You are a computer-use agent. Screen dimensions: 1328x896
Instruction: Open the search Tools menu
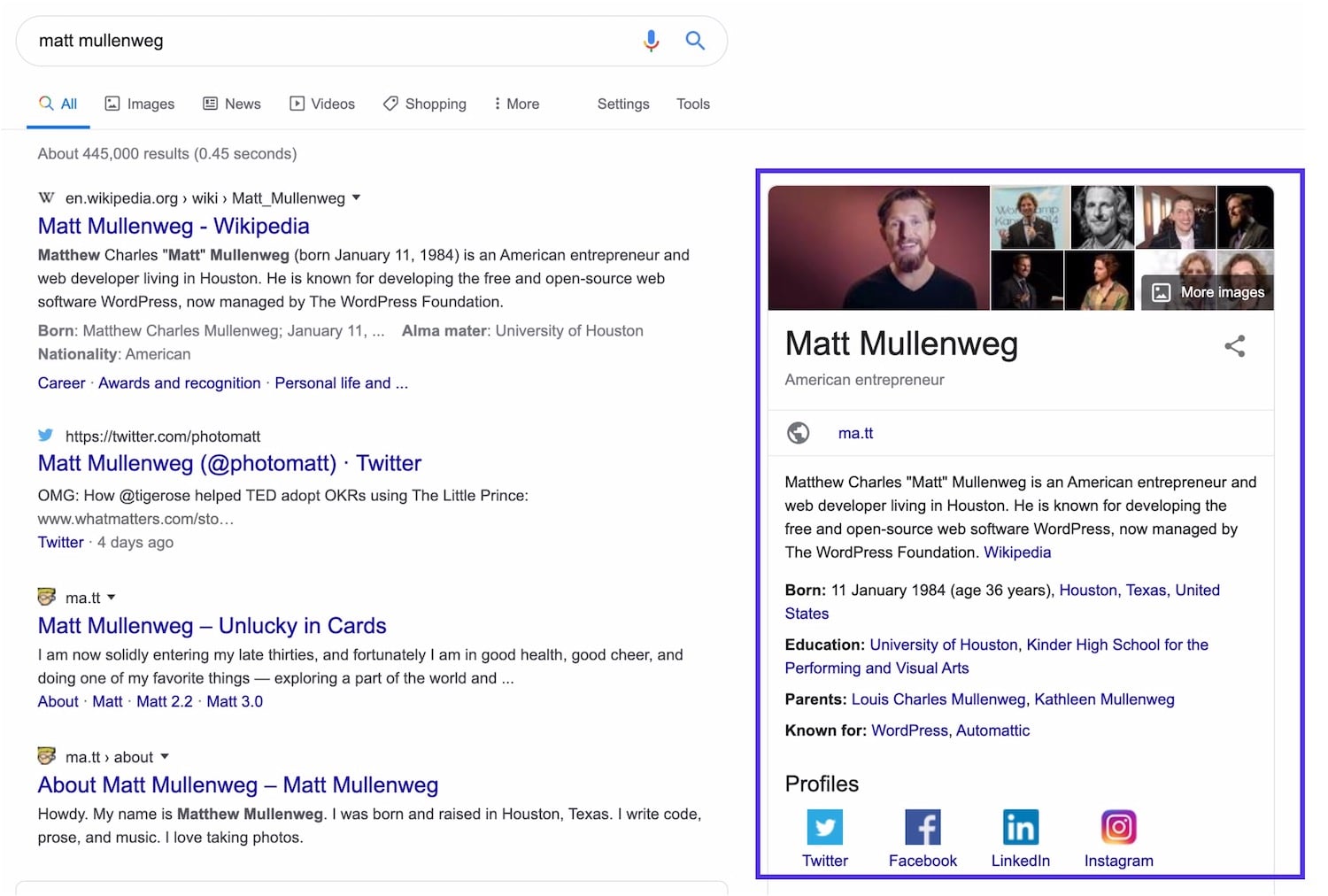[692, 104]
